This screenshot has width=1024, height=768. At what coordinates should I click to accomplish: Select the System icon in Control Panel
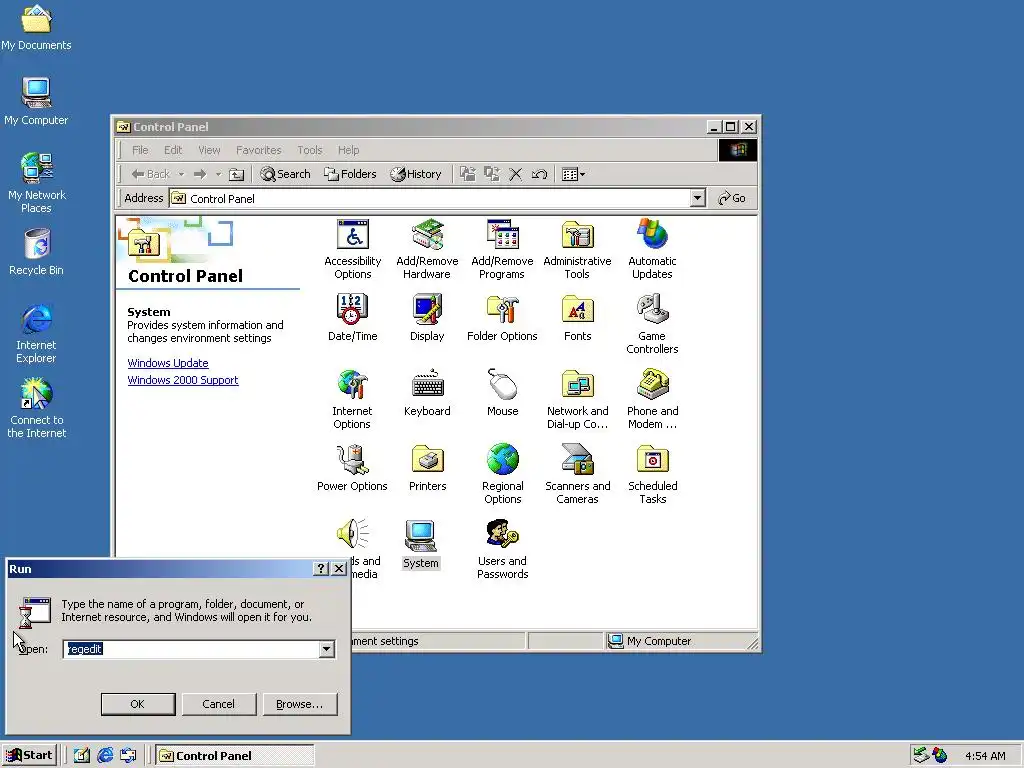point(421,545)
